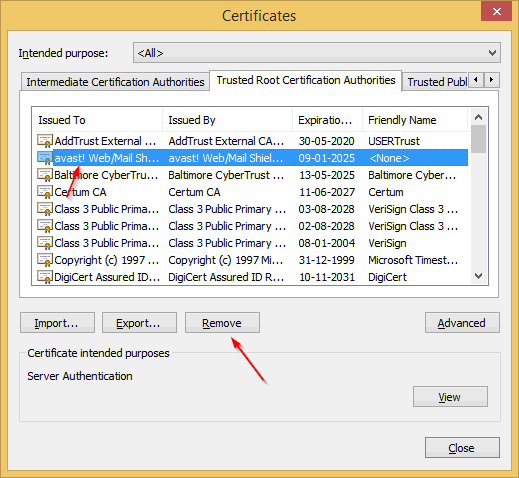Click certificate icon of row expiring 08-01-2004
Viewport: 519px width, 478px height.
(45, 243)
